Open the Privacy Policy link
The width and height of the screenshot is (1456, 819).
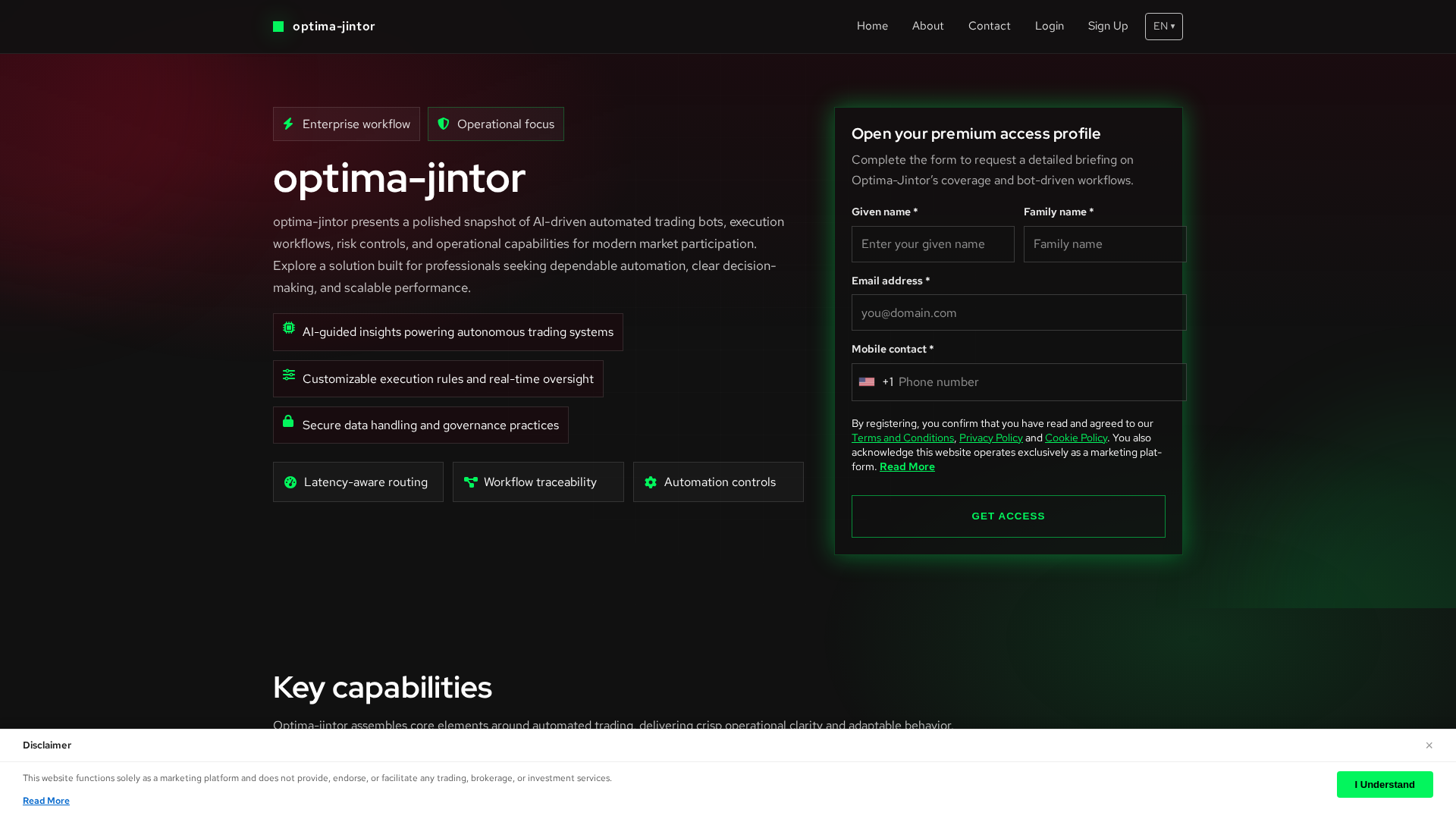point(991,438)
